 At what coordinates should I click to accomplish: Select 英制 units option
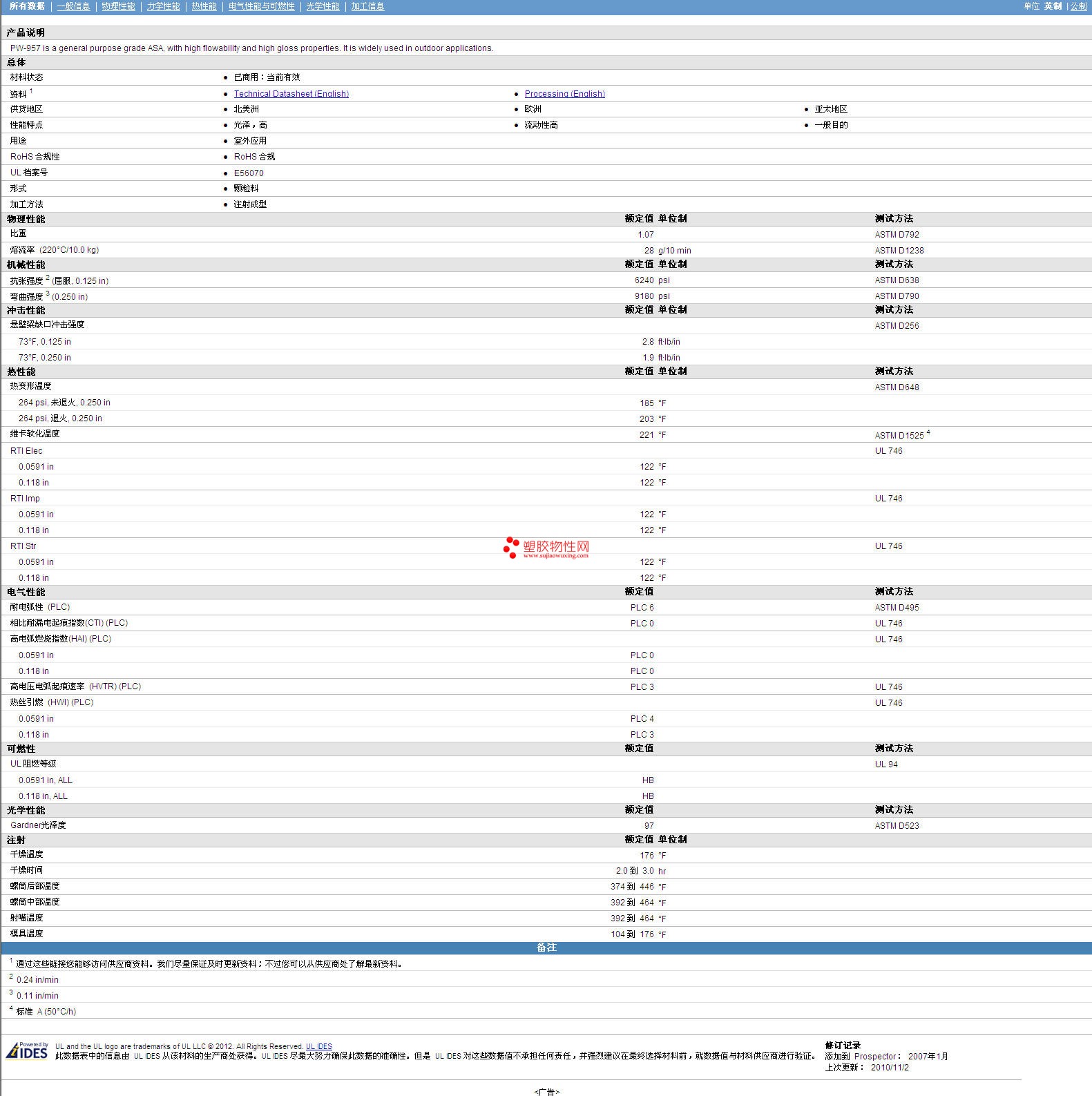(x=1053, y=6)
